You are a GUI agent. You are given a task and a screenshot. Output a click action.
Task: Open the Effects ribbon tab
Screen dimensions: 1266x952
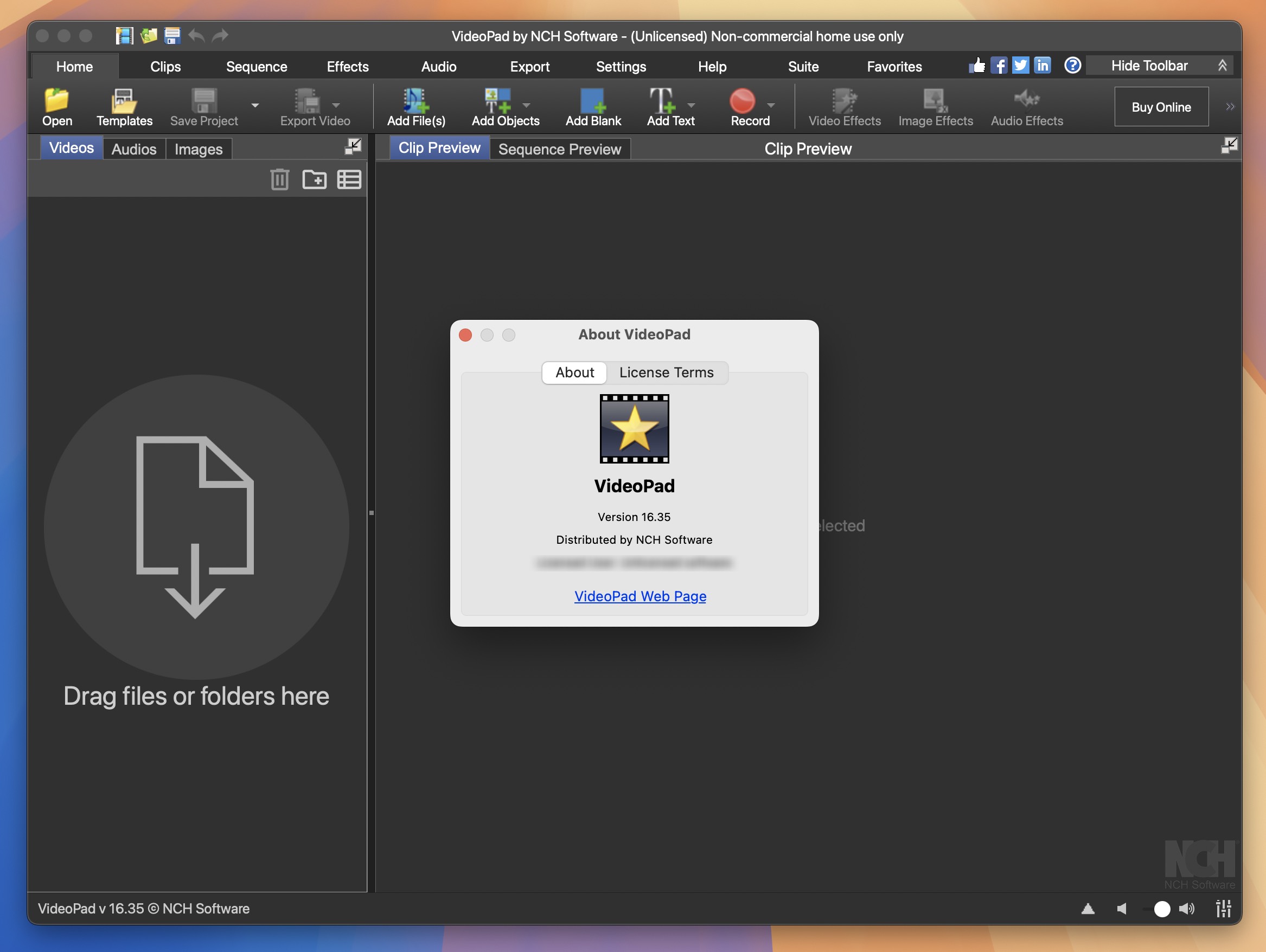pos(347,66)
